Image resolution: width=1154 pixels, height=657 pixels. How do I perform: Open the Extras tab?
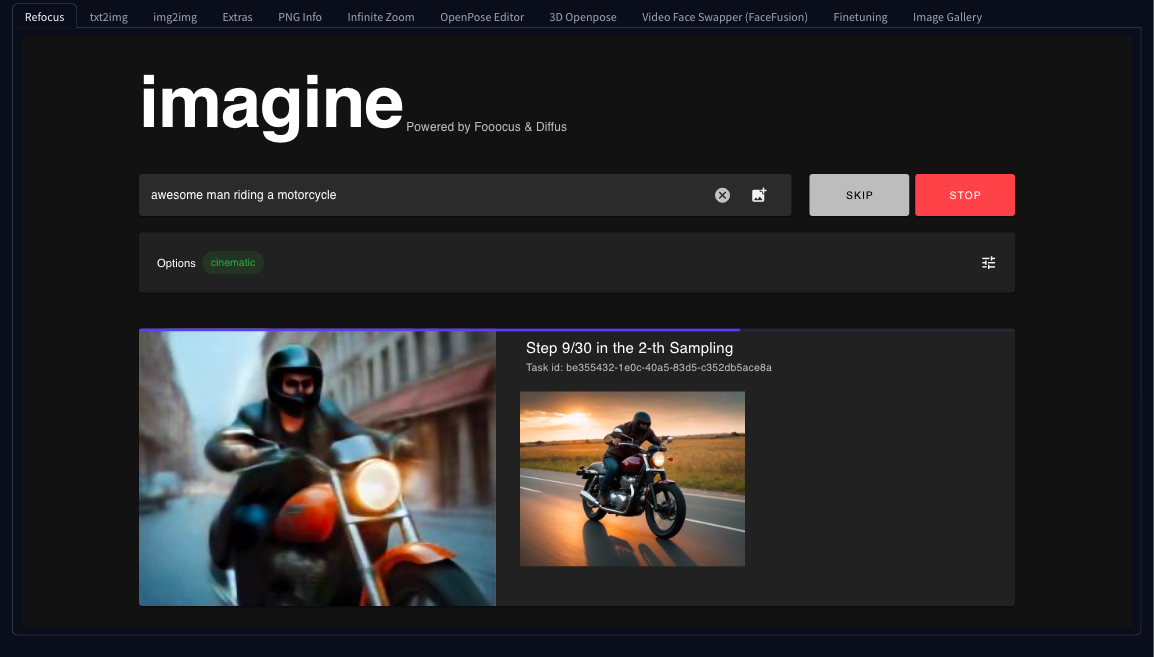coord(237,16)
